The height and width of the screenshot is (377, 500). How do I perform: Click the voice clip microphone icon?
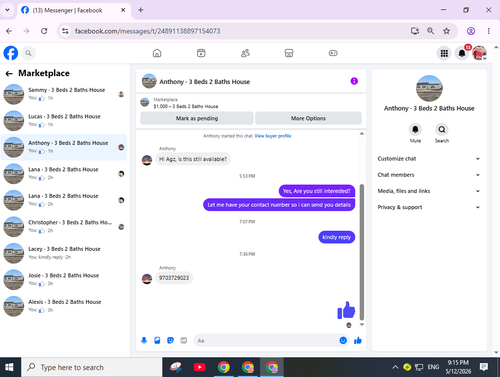(144, 340)
